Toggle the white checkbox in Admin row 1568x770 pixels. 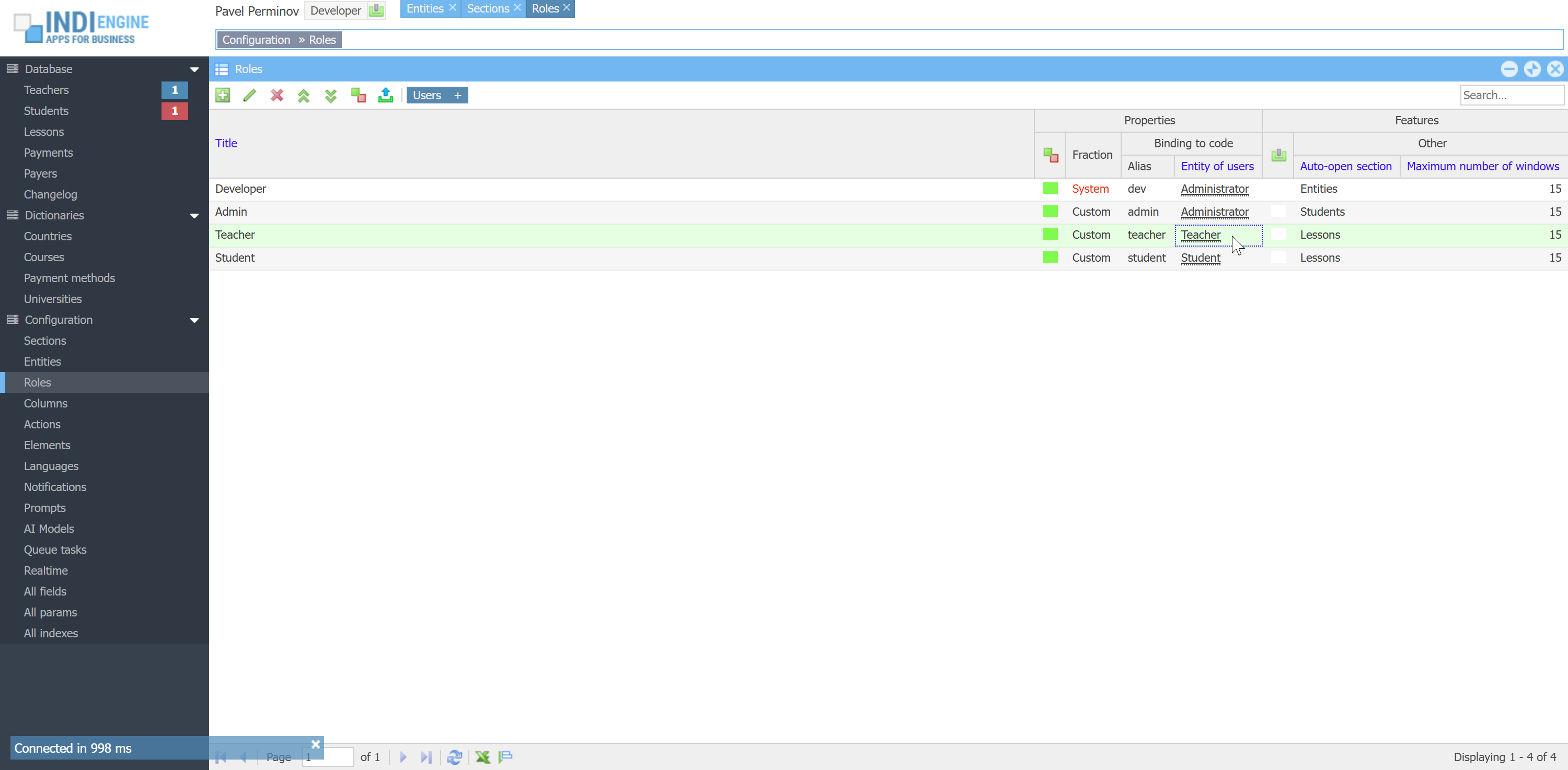click(1278, 212)
